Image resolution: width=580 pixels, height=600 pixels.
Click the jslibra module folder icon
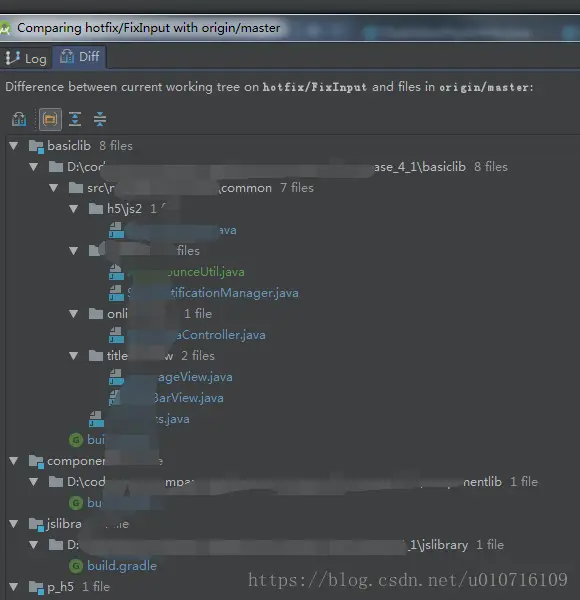tap(36, 525)
